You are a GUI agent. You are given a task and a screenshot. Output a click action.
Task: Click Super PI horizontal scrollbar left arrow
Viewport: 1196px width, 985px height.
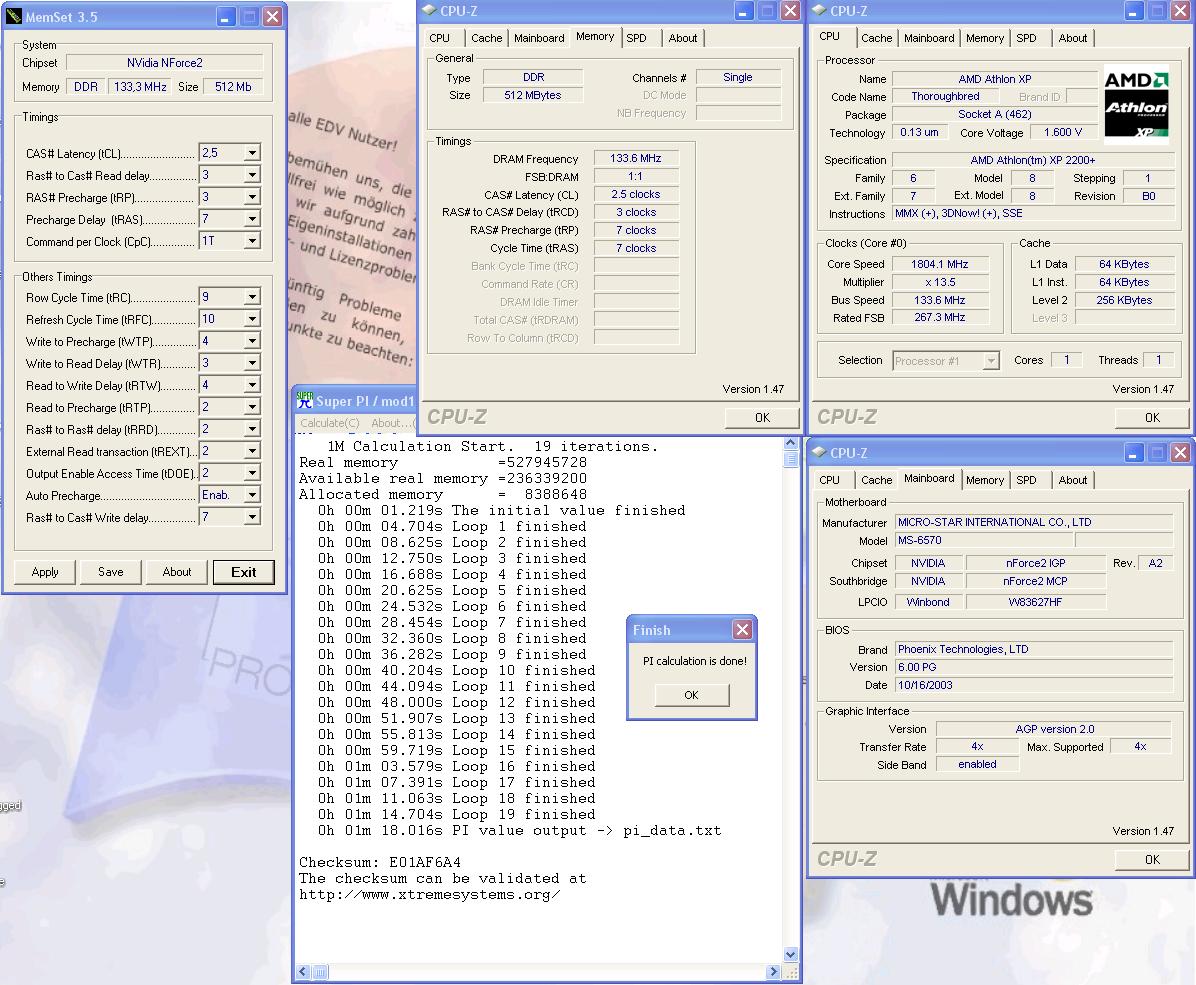pos(303,971)
